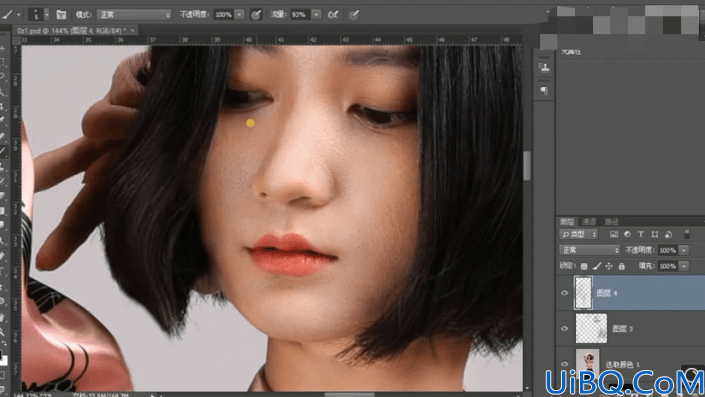Switch to the 通道 tab
Screen dimensions: 705x397
[589, 222]
